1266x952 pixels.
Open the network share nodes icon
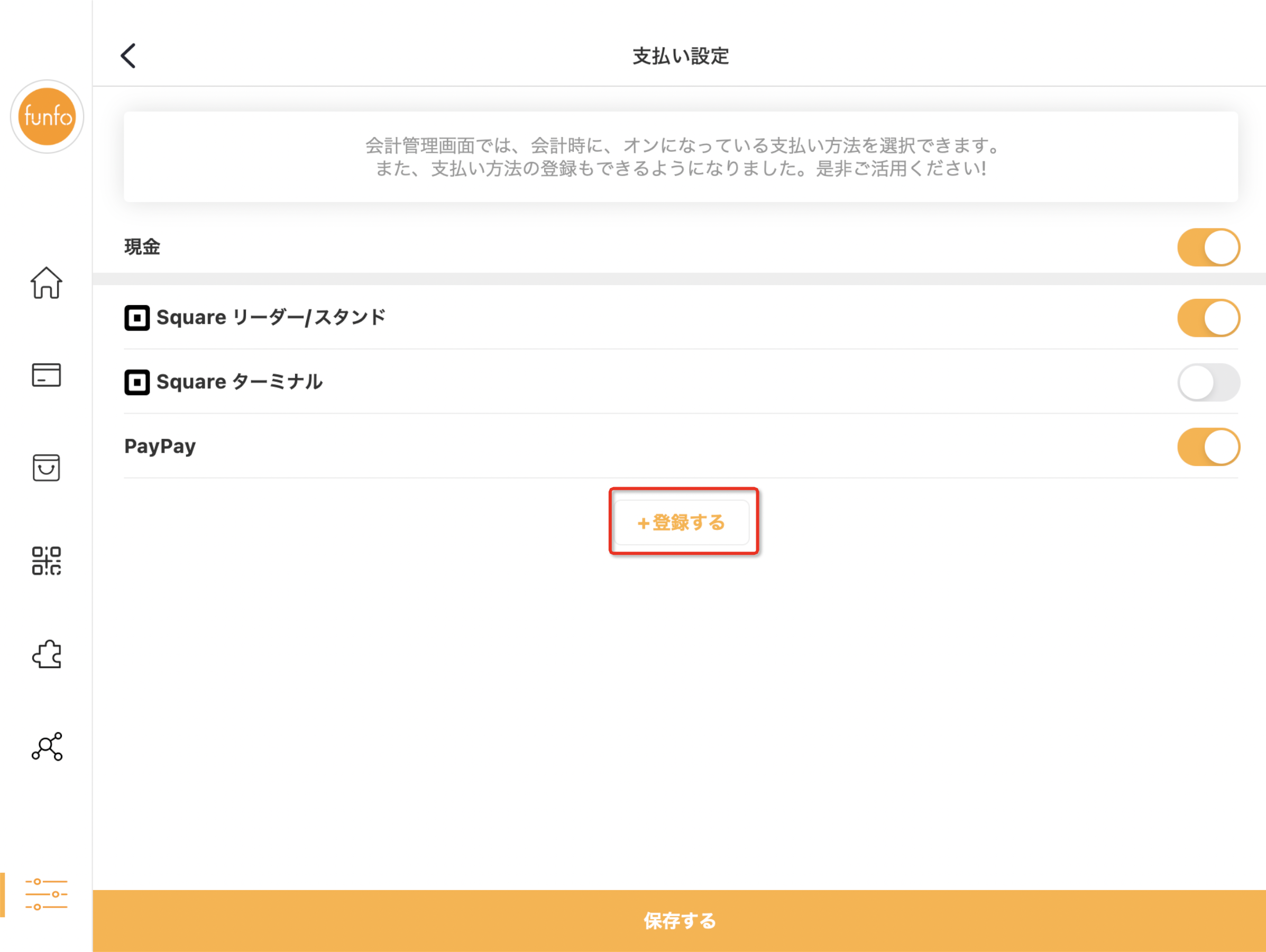[47, 746]
